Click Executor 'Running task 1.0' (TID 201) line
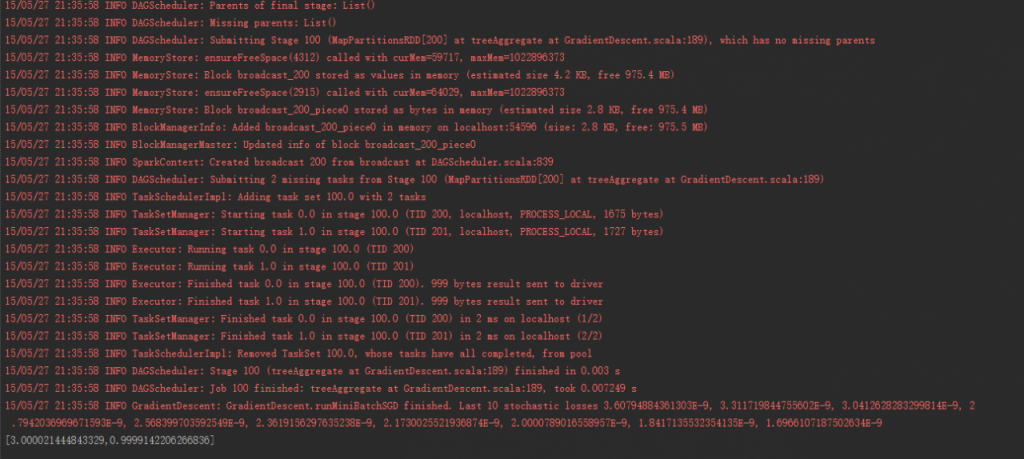The image size is (1024, 459). click(x=210, y=266)
